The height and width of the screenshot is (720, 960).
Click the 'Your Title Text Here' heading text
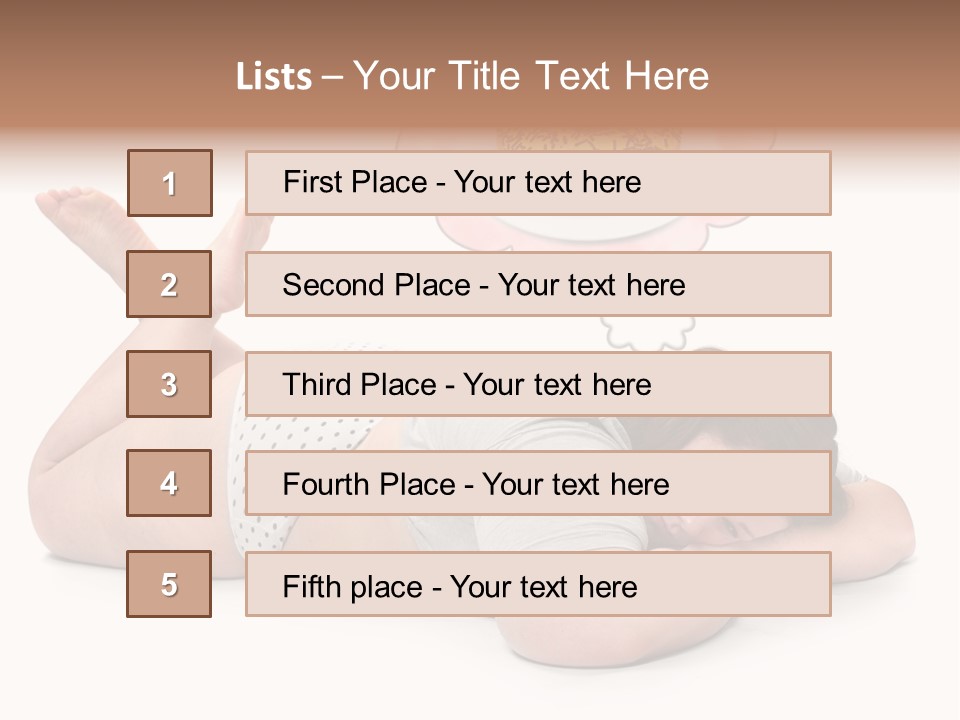[x=531, y=76]
